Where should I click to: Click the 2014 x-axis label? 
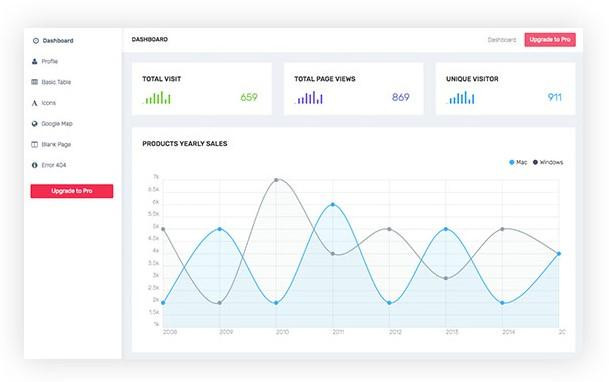pyautogui.click(x=508, y=332)
